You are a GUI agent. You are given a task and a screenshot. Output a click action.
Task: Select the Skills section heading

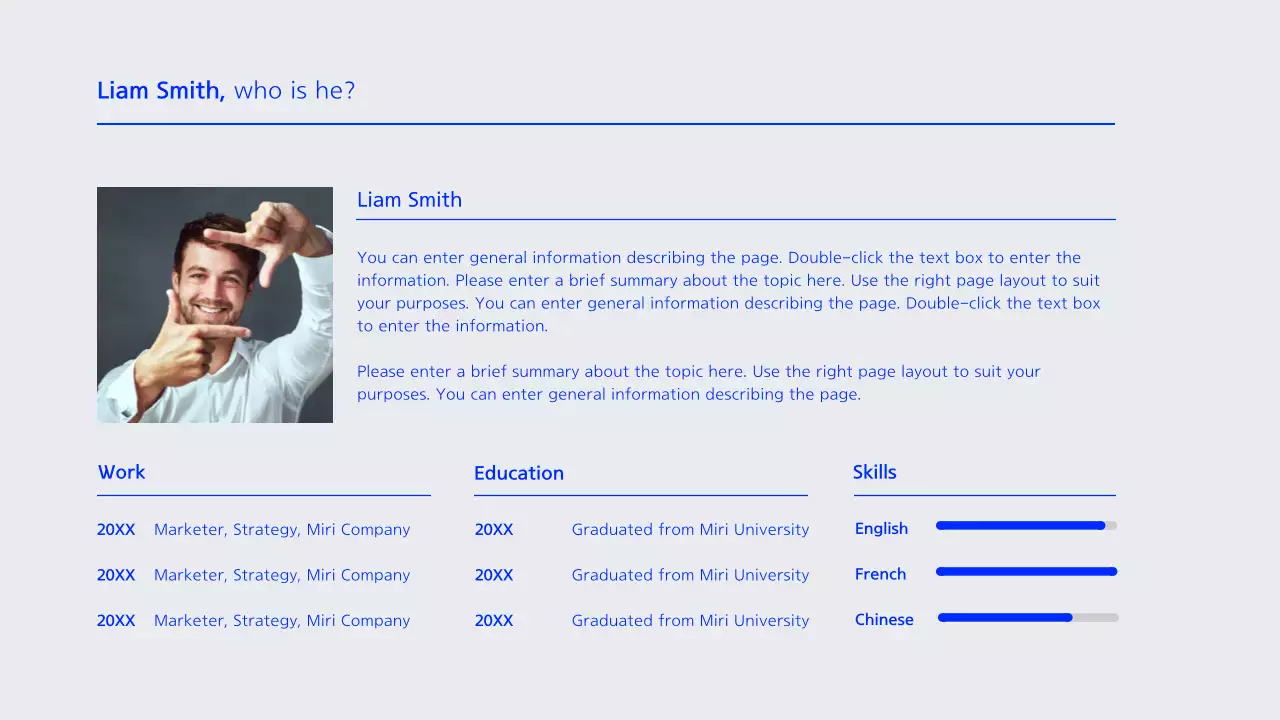click(x=874, y=471)
